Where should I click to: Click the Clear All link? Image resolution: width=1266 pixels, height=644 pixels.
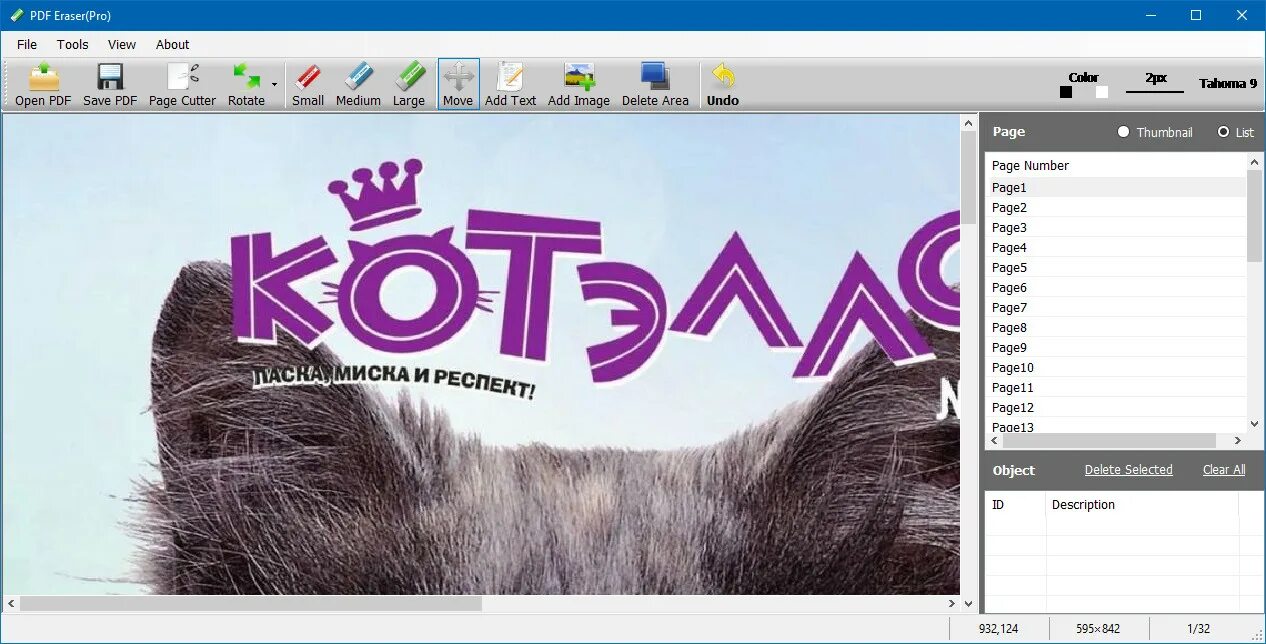click(1224, 470)
